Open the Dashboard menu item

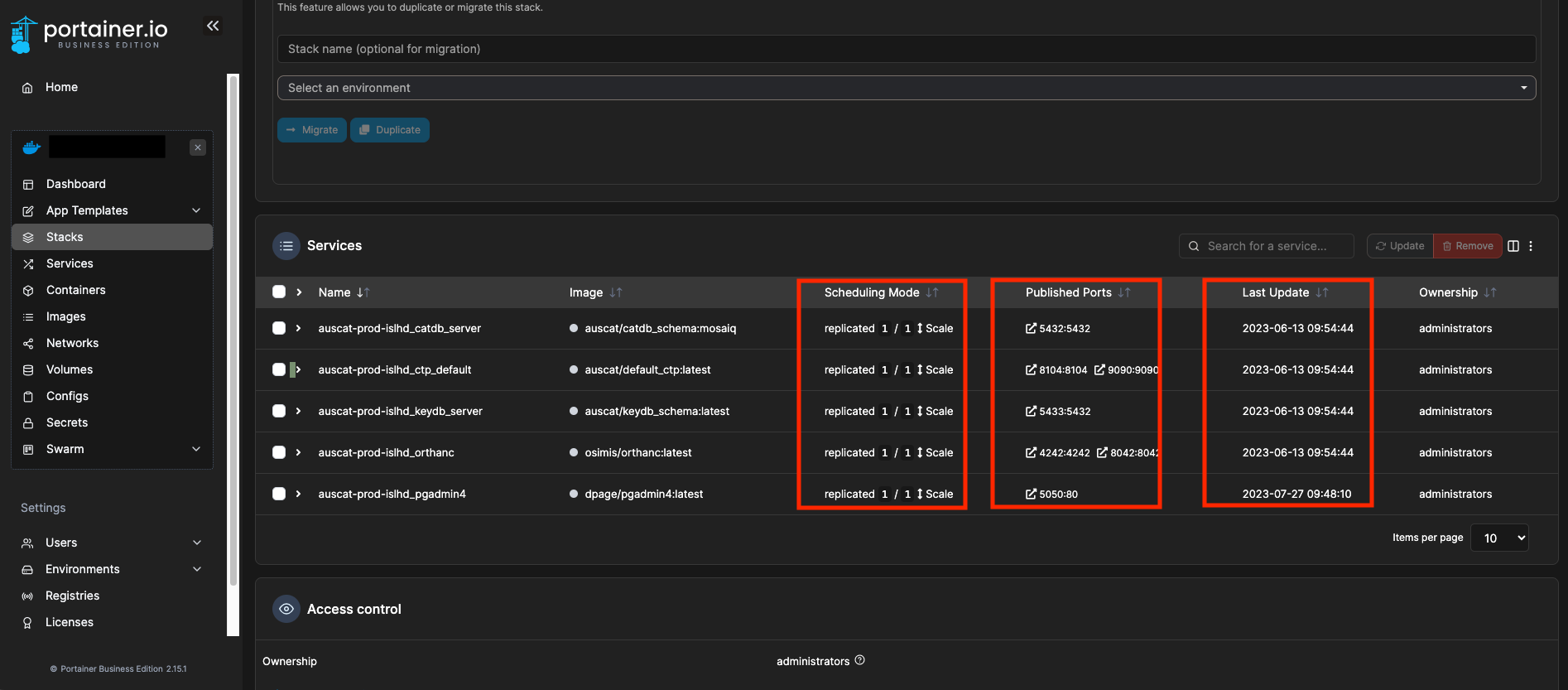pyautogui.click(x=112, y=184)
